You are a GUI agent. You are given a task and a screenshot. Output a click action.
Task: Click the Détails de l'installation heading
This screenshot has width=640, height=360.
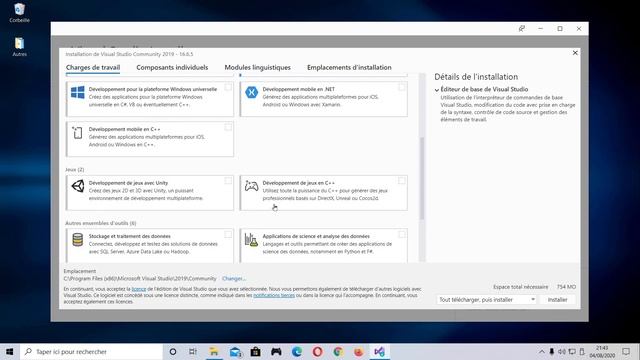coord(476,77)
